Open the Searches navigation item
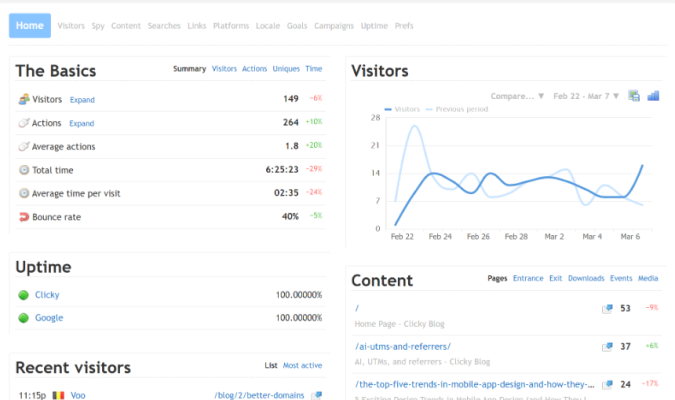 (164, 26)
